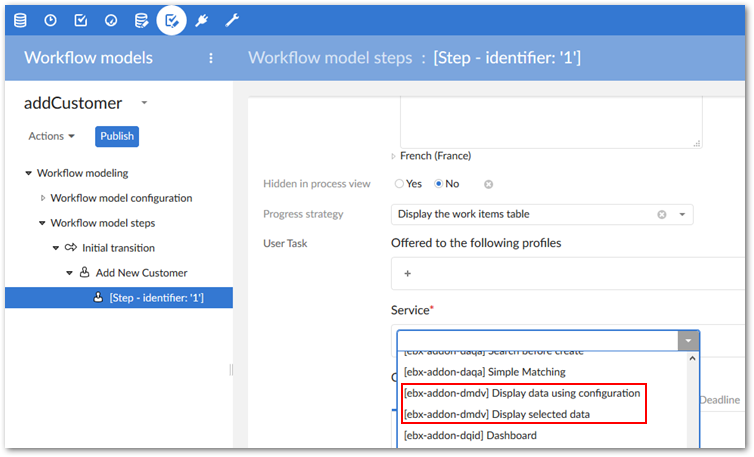Collapse the Workflow modeling tree node
This screenshot has width=754, height=457.
(x=28, y=173)
